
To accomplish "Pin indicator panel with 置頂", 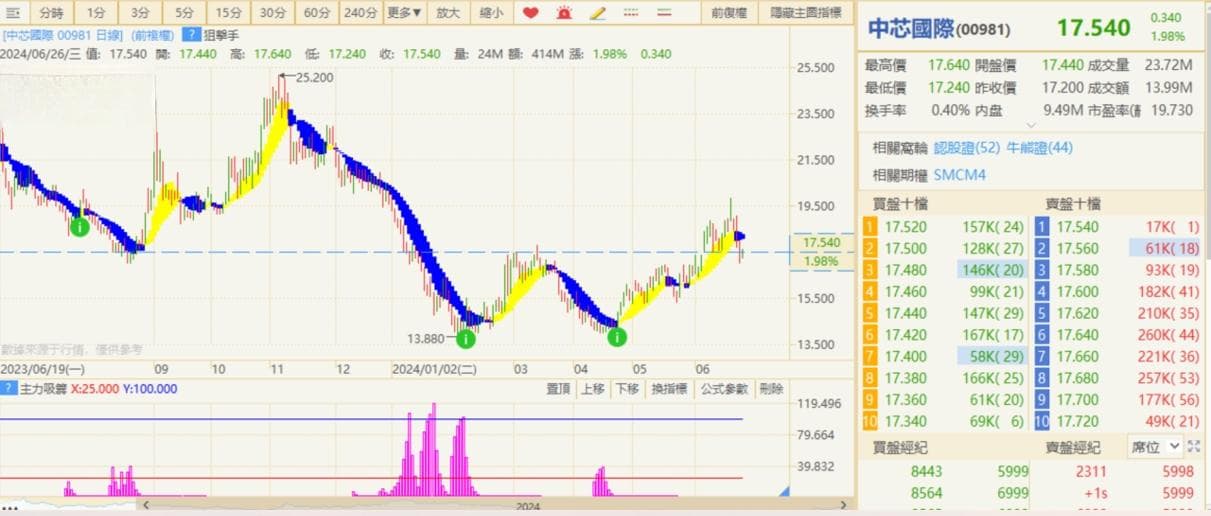I will pyautogui.click(x=558, y=389).
